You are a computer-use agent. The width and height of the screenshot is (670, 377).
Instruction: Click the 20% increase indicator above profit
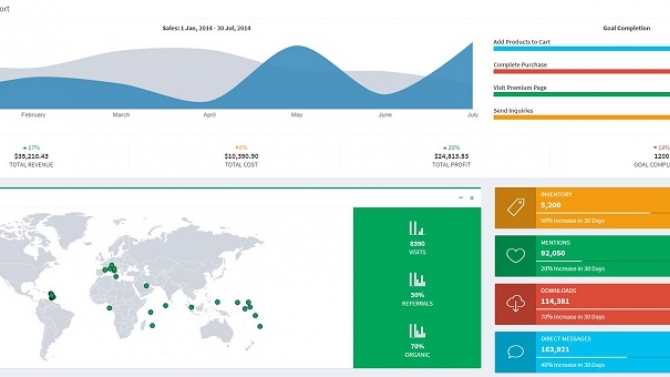(451, 147)
